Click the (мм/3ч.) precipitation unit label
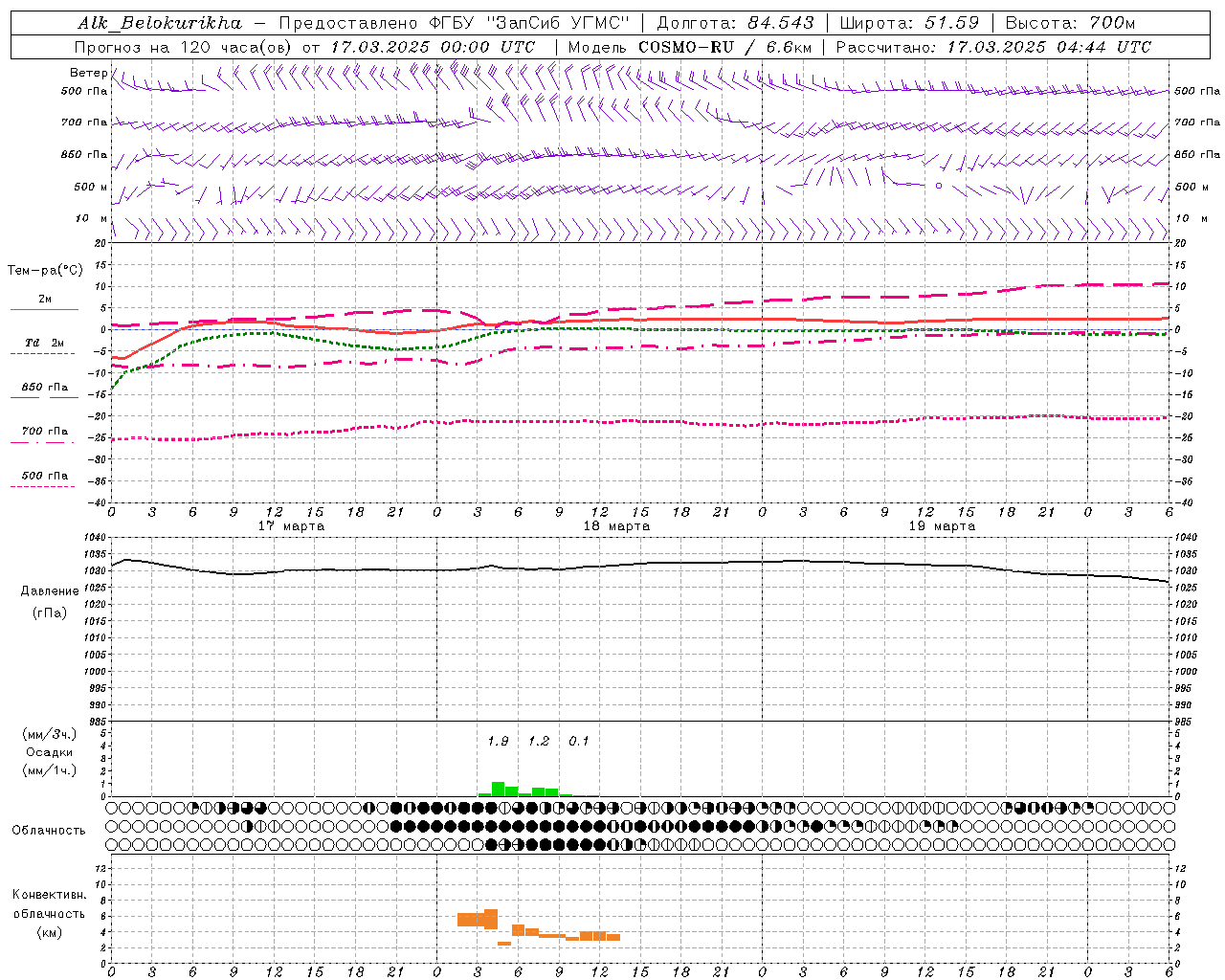Image resolution: width=1225 pixels, height=980 pixels. click(x=49, y=734)
